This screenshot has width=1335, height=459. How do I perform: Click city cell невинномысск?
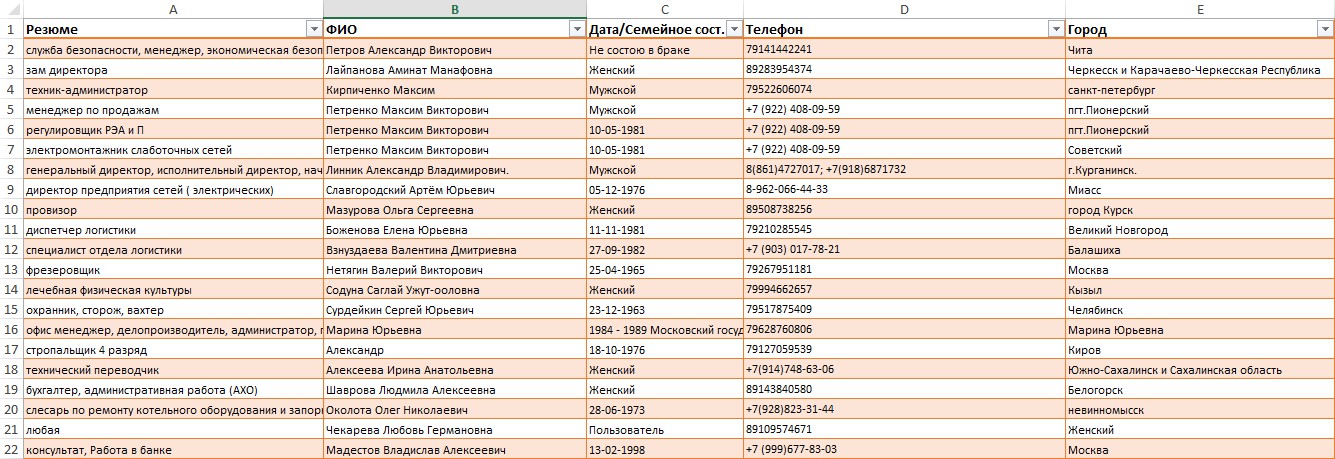(x=1200, y=410)
